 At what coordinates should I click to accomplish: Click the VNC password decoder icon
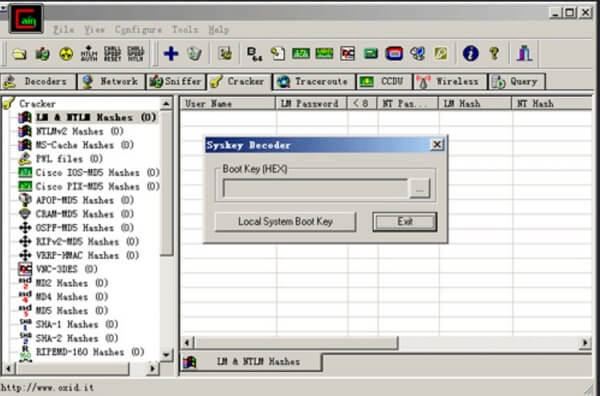pos(347,54)
